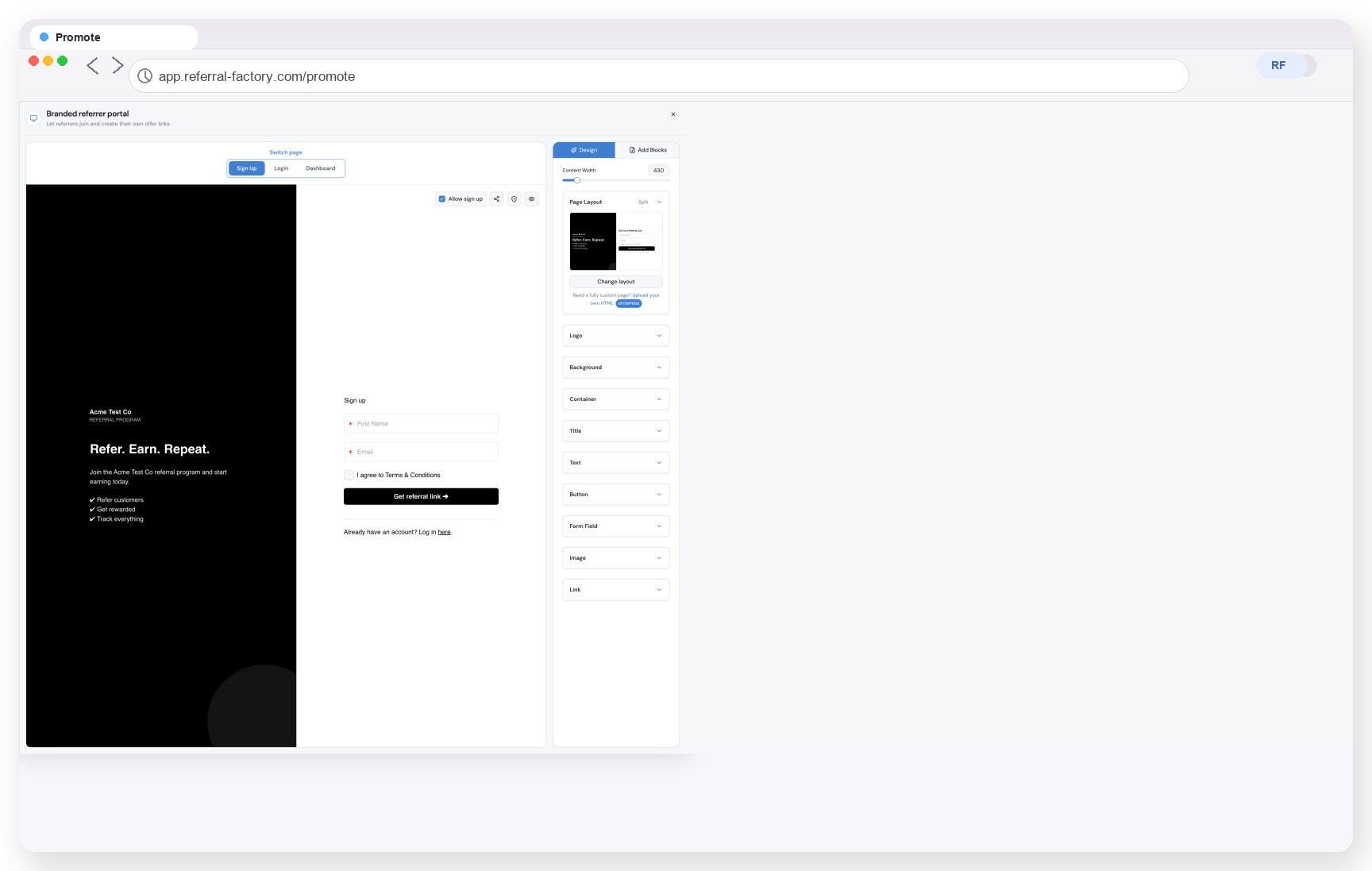Click the monitor icon beside Branded referrer portal
The height and width of the screenshot is (871, 1372).
pyautogui.click(x=33, y=118)
